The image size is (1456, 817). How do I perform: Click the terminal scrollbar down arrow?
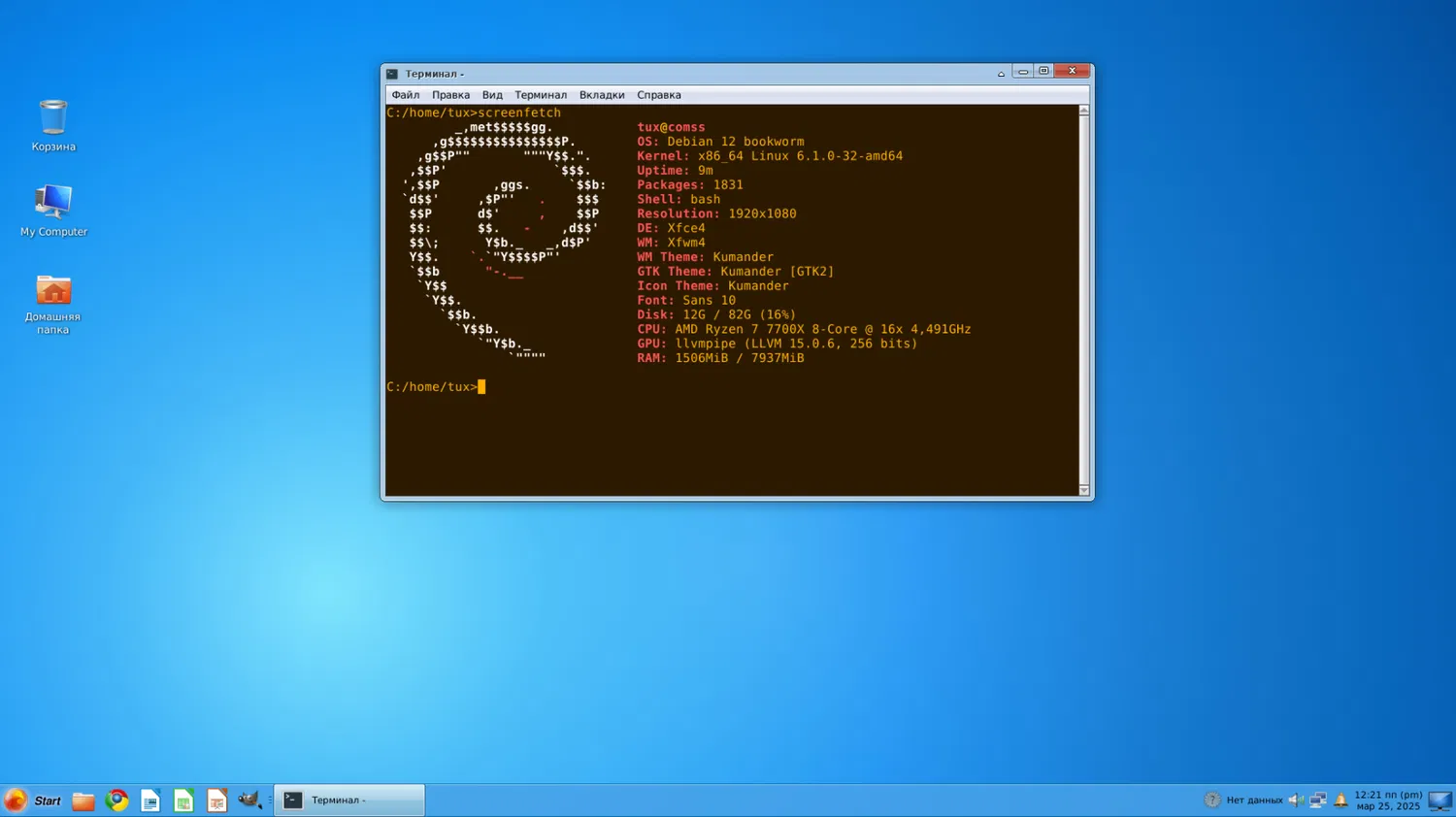(1084, 490)
